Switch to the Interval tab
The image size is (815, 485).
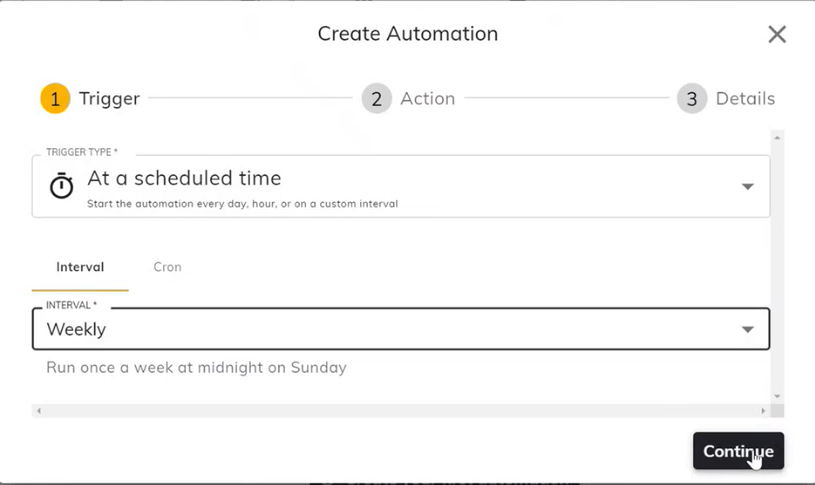coord(80,267)
